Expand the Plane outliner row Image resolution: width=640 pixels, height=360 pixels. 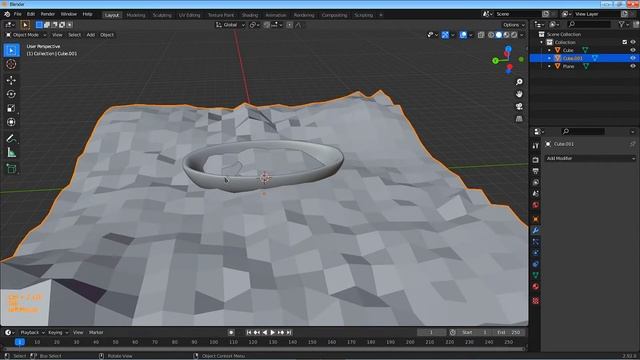pos(549,67)
